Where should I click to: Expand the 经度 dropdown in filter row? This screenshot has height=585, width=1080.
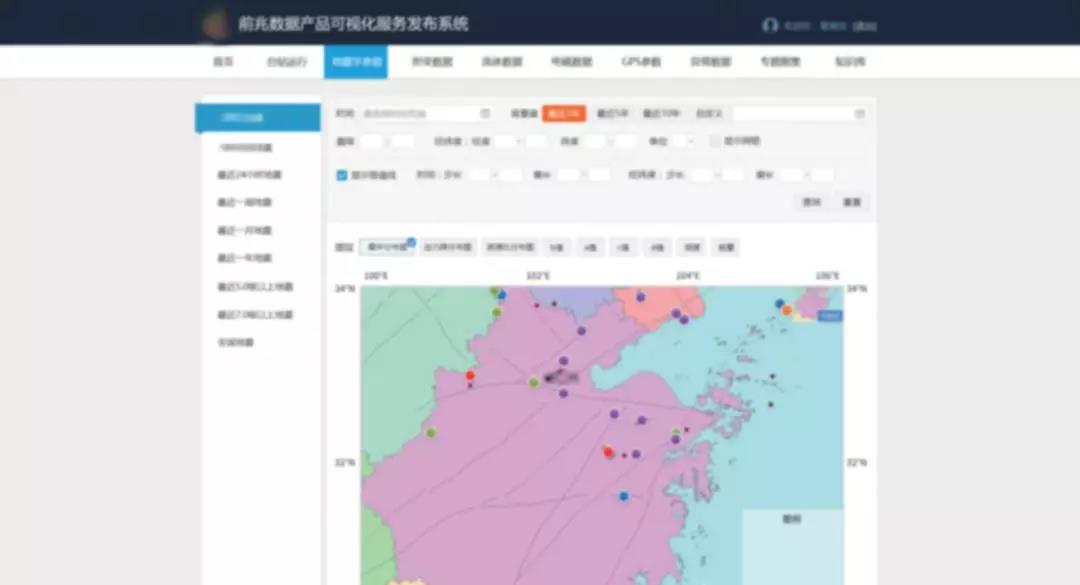pos(507,142)
